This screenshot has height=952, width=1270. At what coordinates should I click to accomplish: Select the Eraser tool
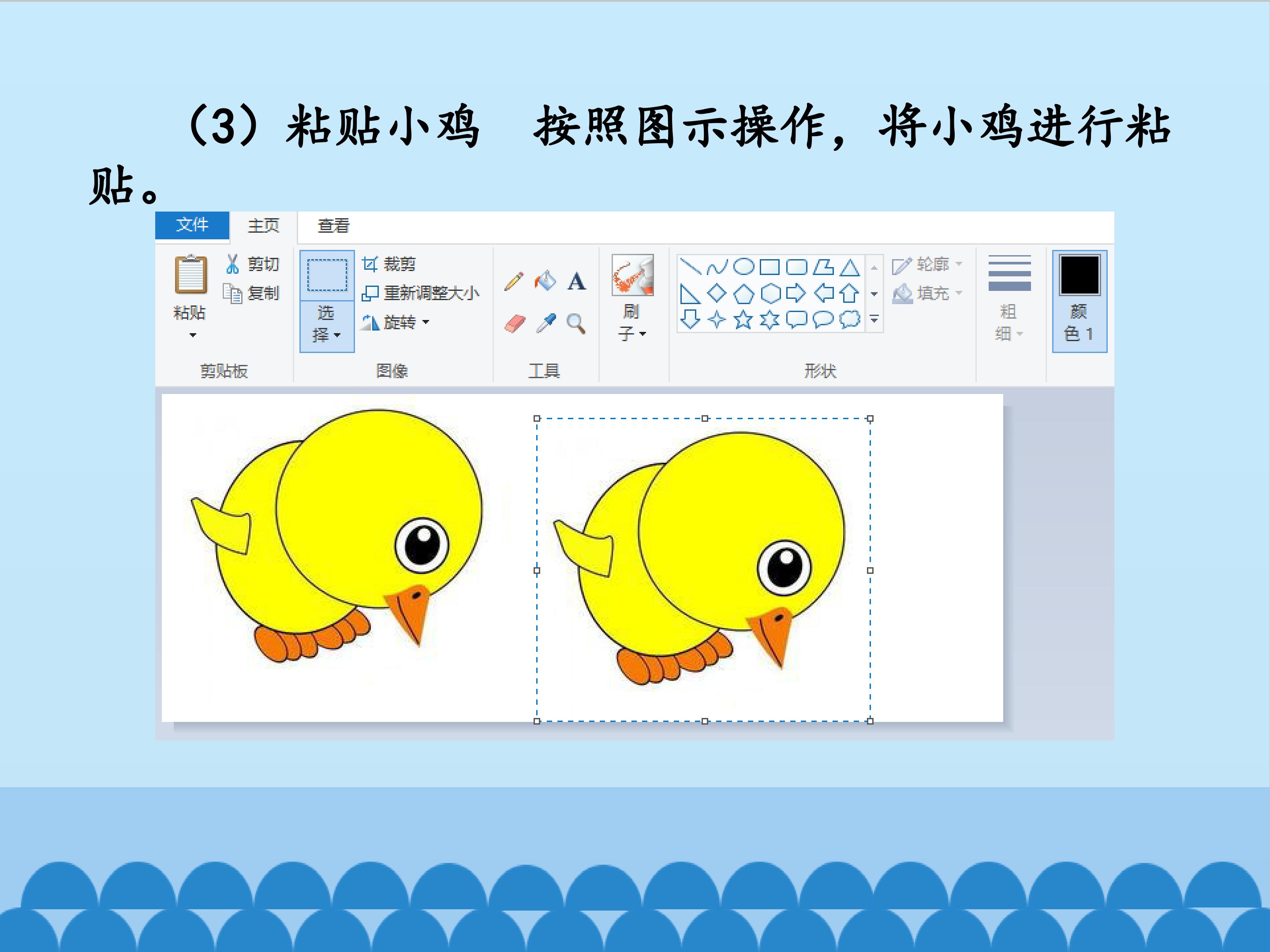[515, 324]
